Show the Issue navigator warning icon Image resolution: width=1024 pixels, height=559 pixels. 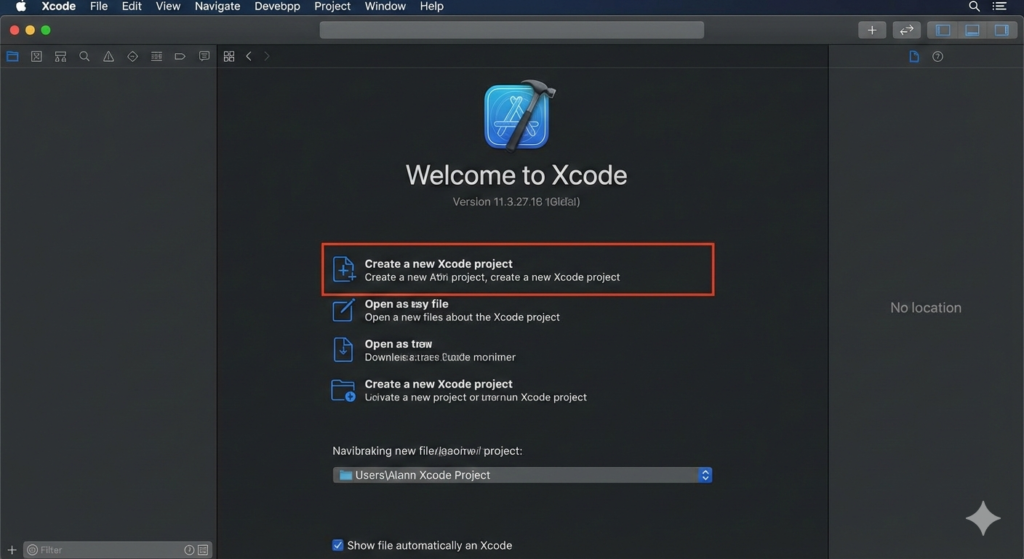pos(108,57)
